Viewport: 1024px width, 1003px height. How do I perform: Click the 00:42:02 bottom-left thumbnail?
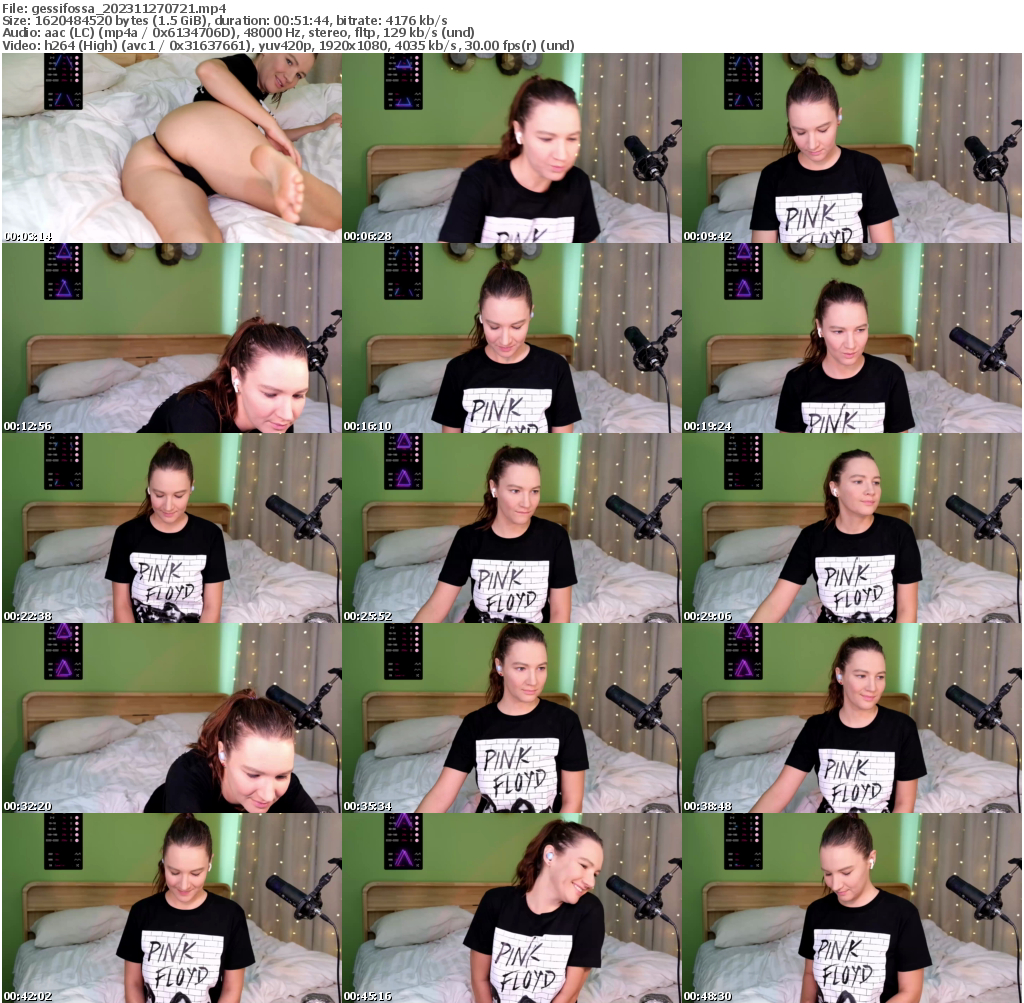(x=170, y=901)
